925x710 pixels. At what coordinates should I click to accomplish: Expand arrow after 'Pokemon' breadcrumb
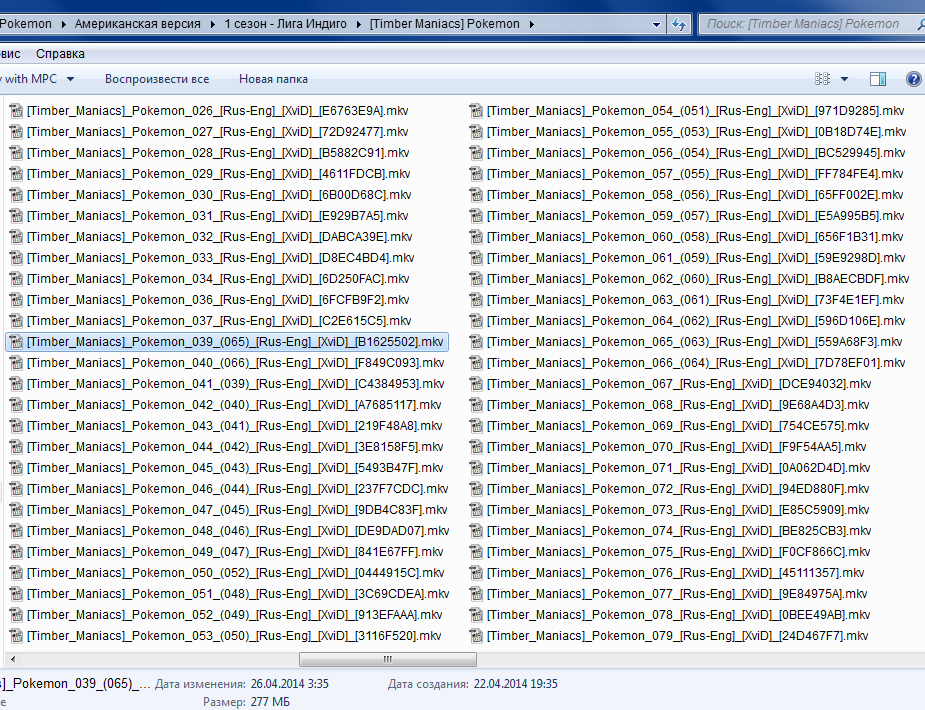point(63,25)
